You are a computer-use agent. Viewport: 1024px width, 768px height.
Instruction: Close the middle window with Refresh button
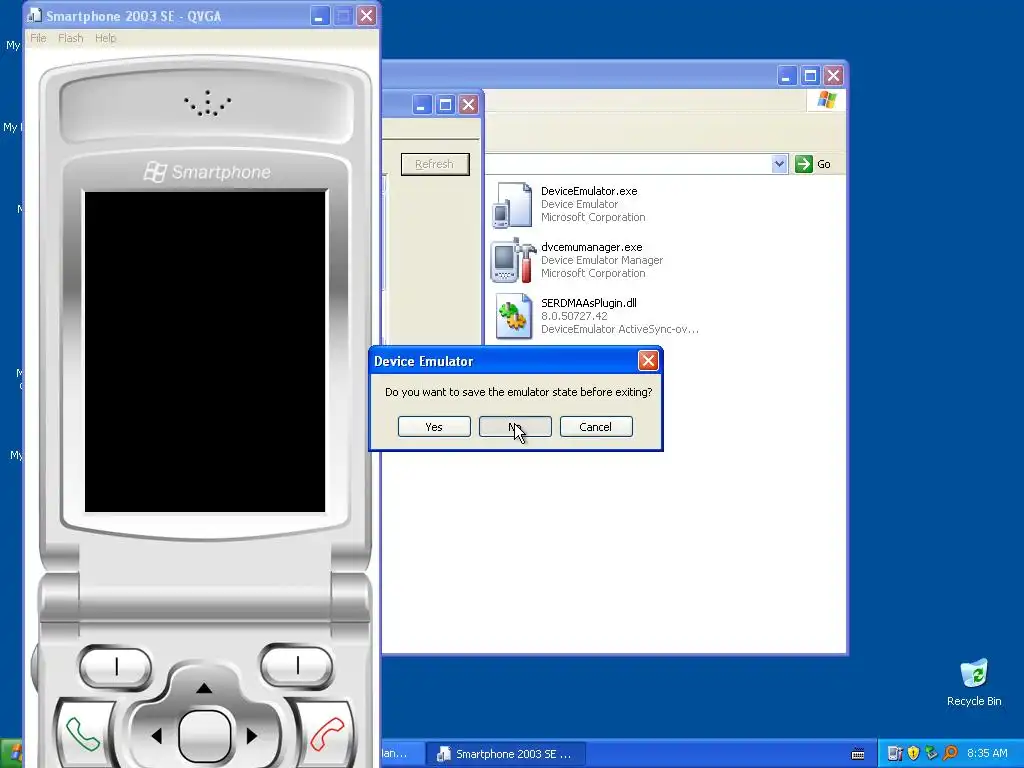[468, 104]
